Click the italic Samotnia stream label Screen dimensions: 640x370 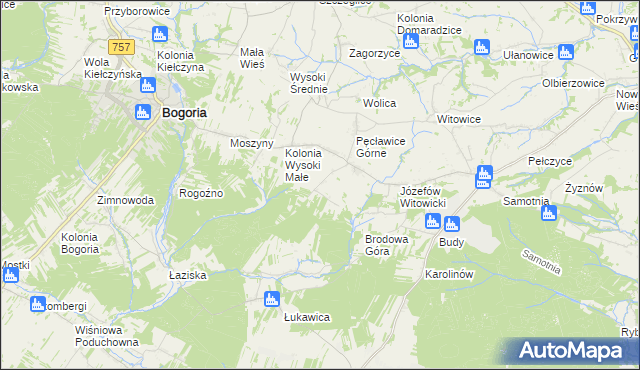tap(542, 262)
